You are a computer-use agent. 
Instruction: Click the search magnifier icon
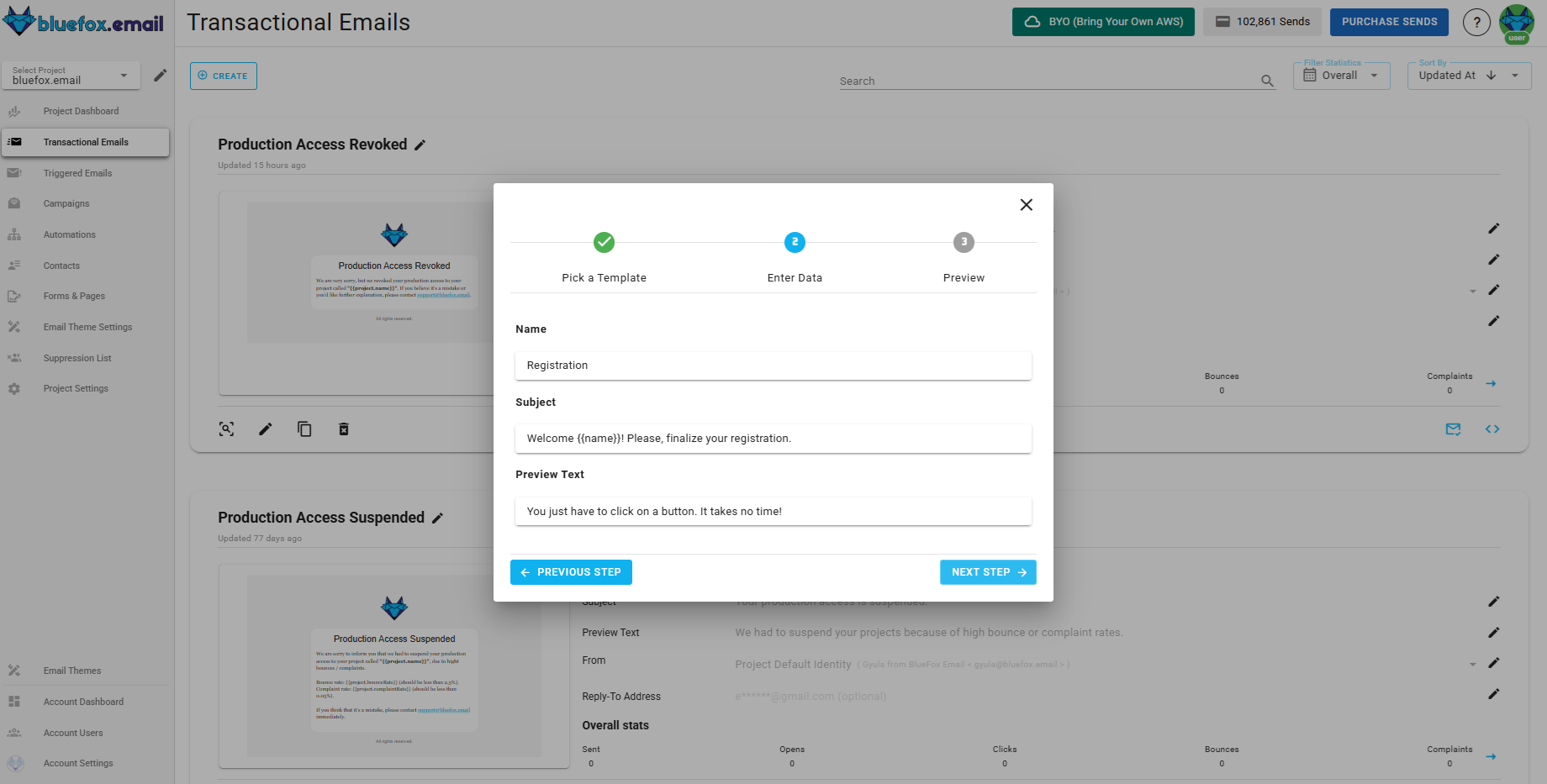pyautogui.click(x=1266, y=80)
